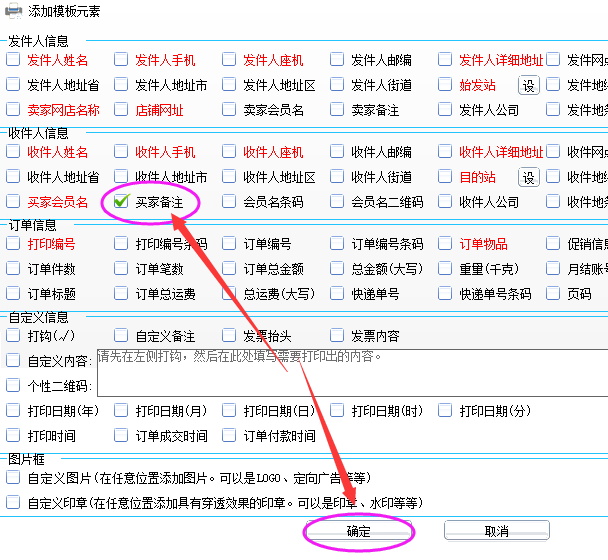This screenshot has width=608, height=560.
Task: Click 确定 to confirm template elements
Action: [x=358, y=531]
